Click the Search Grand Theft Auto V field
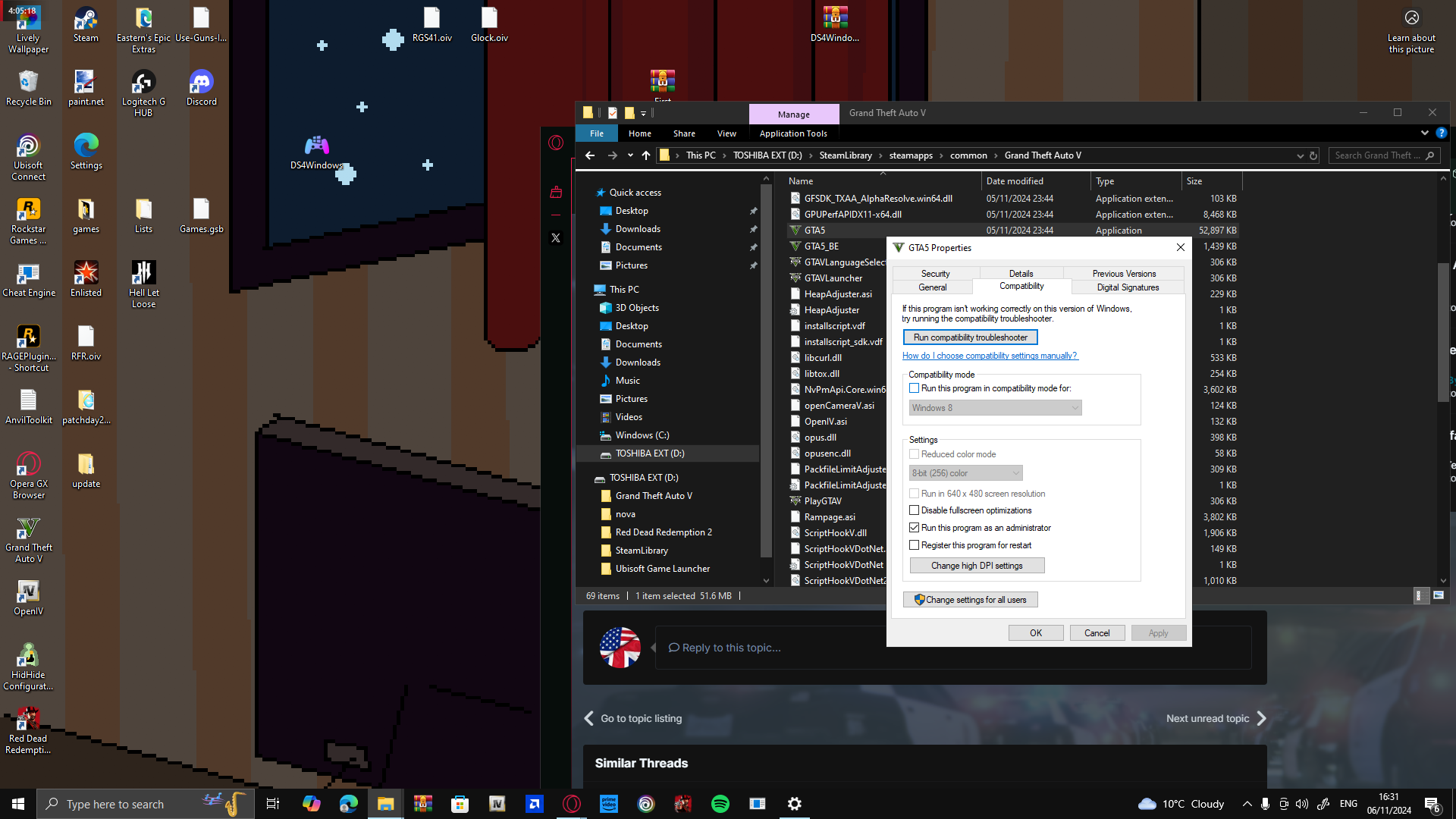 point(1376,155)
